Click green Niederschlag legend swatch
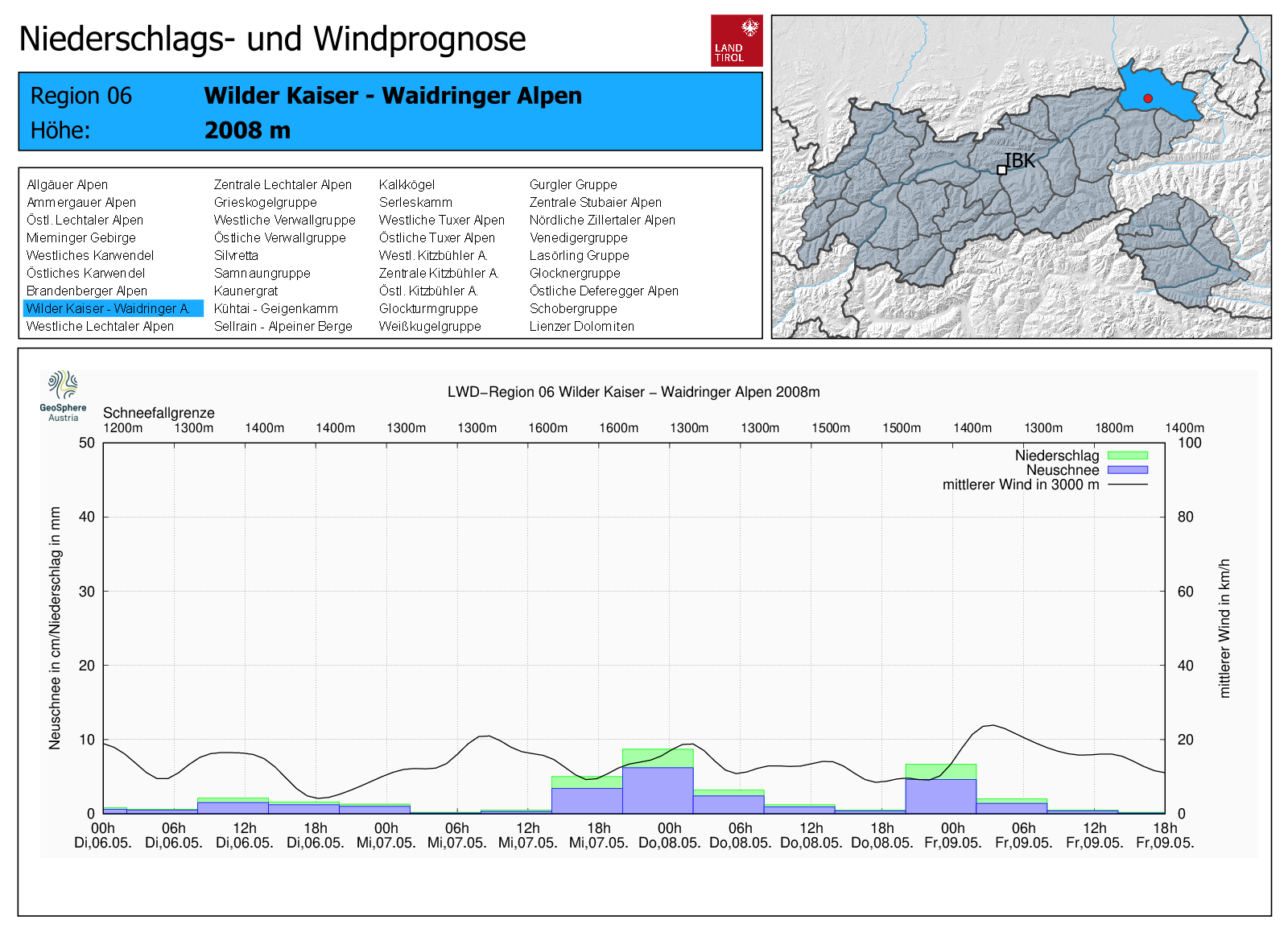The image size is (1288, 928). [1127, 456]
